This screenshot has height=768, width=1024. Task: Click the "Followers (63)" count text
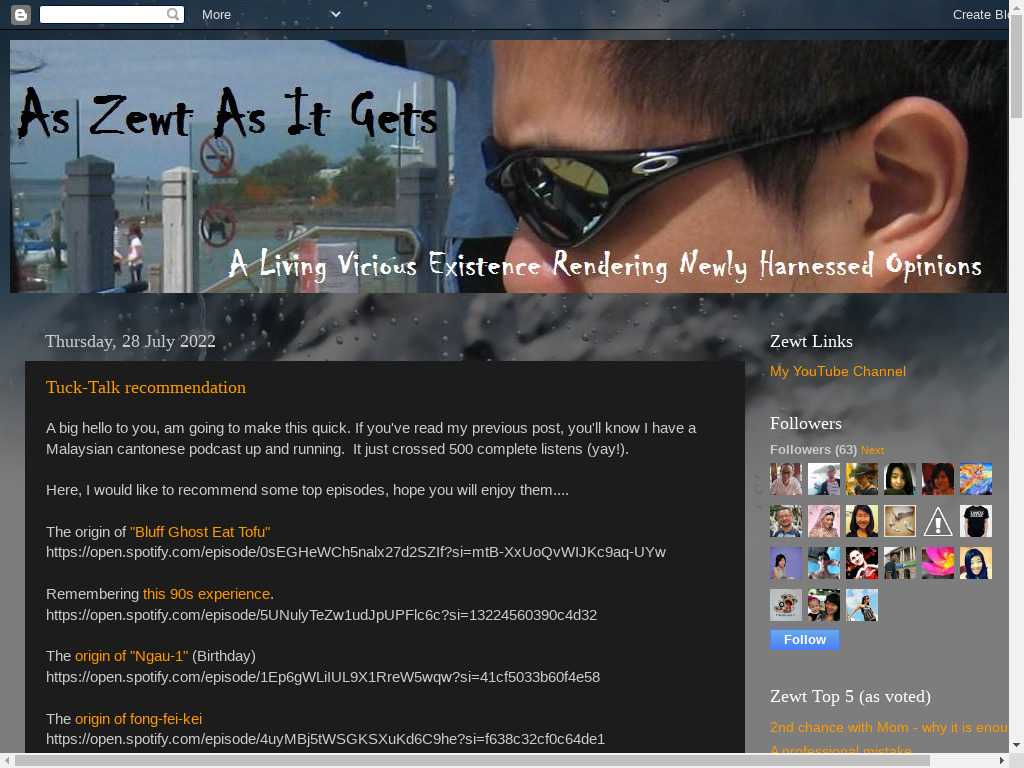[x=813, y=449]
